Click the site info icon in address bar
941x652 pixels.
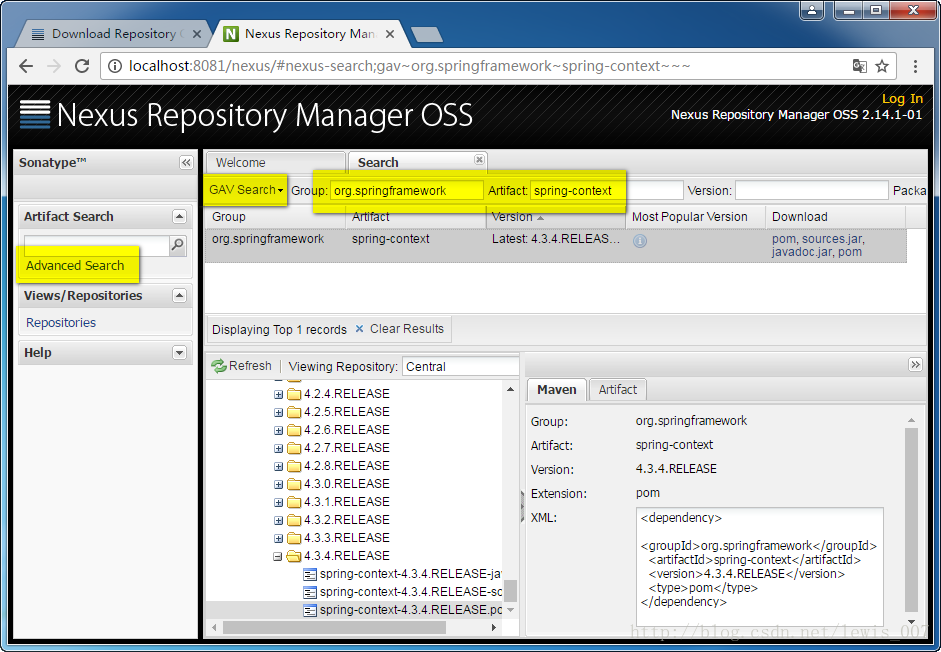click(114, 66)
